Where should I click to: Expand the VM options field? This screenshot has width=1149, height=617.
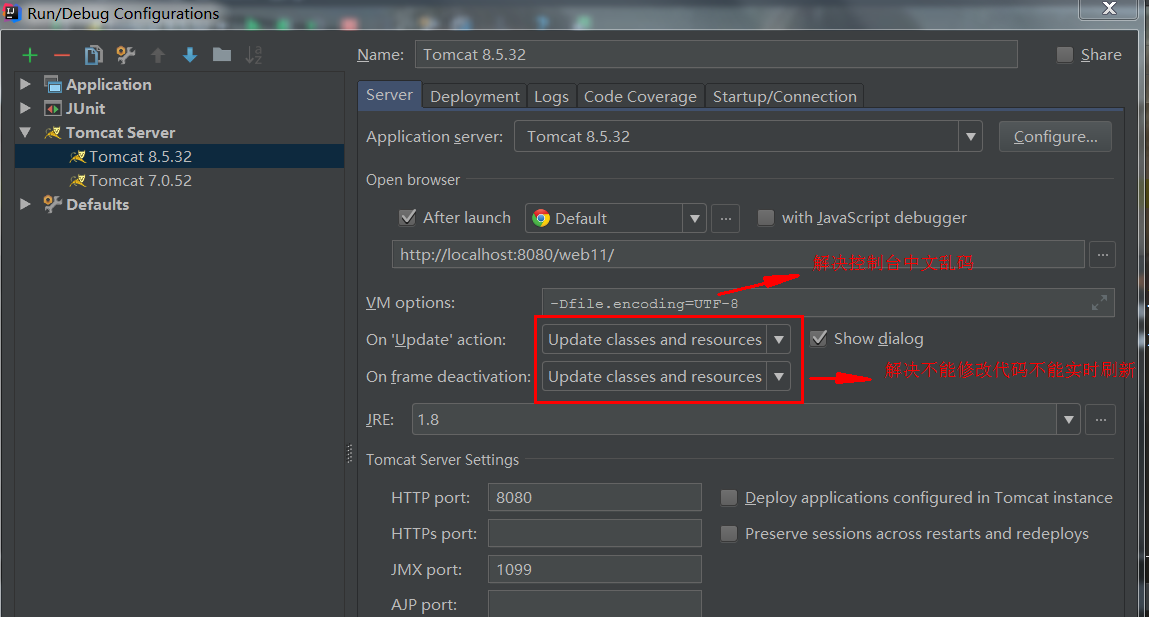click(1099, 303)
